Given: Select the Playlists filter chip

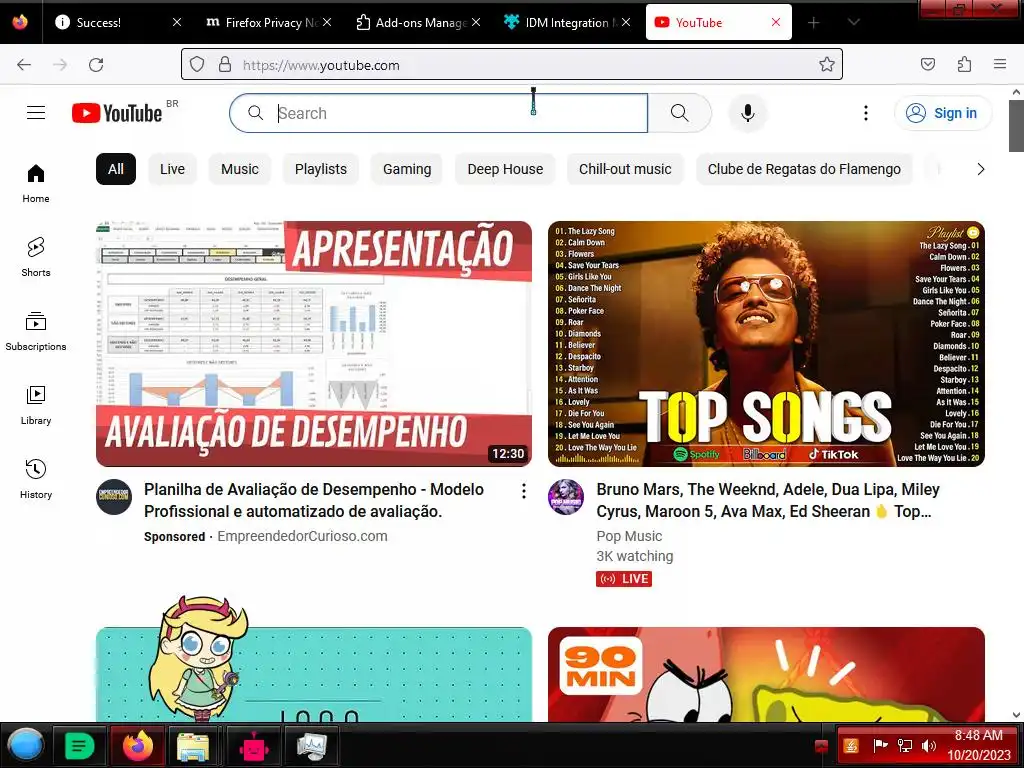Looking at the screenshot, I should pyautogui.click(x=321, y=169).
